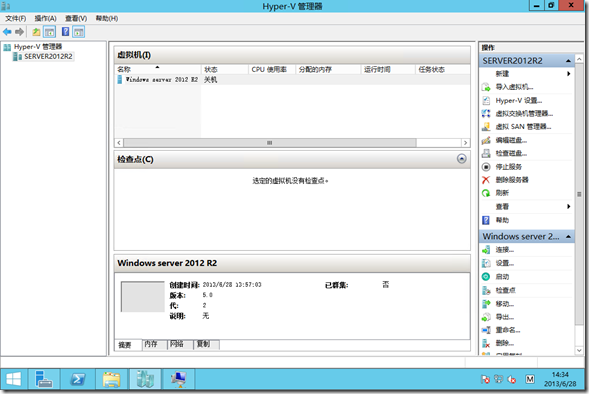Open Server Manager from the taskbar
Image resolution: width=589 pixels, height=394 pixels.
click(43, 379)
